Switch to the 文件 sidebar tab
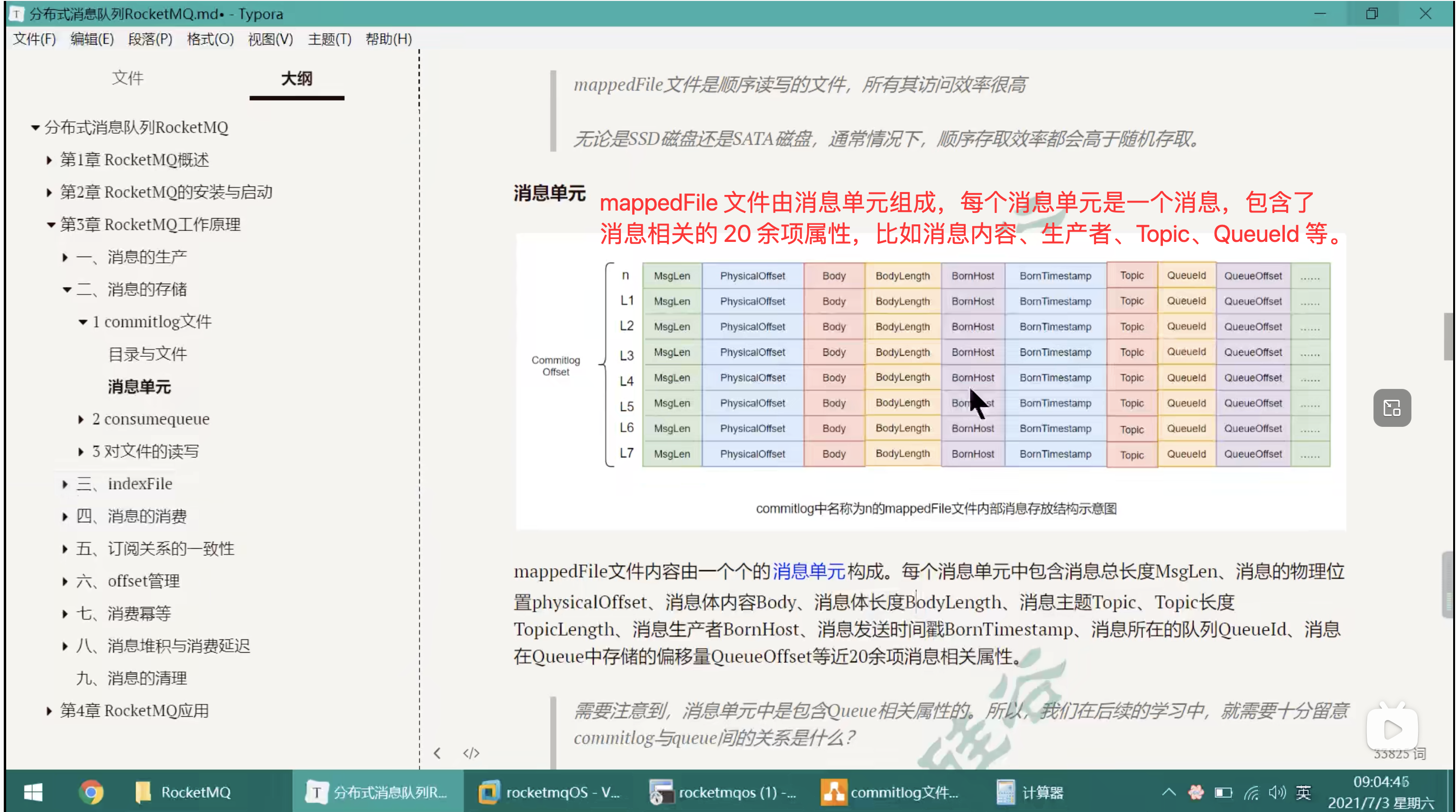Viewport: 1456px width, 812px height. (127, 78)
